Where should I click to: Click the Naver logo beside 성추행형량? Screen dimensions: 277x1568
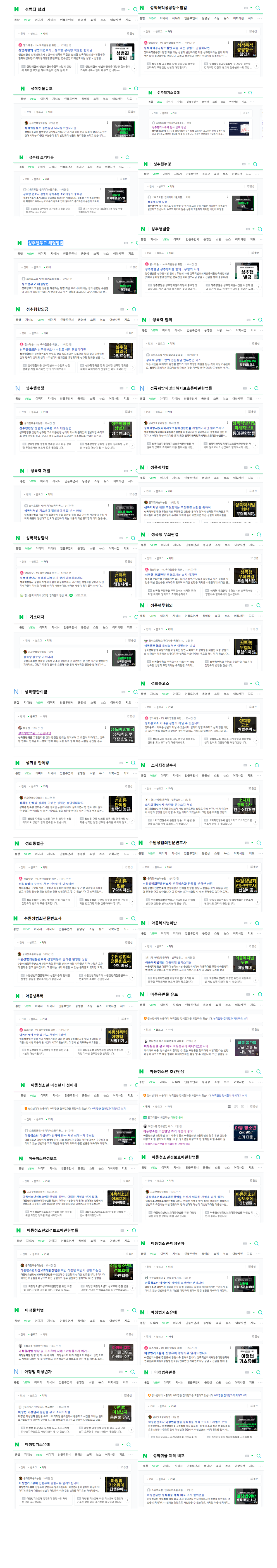click(18, 388)
